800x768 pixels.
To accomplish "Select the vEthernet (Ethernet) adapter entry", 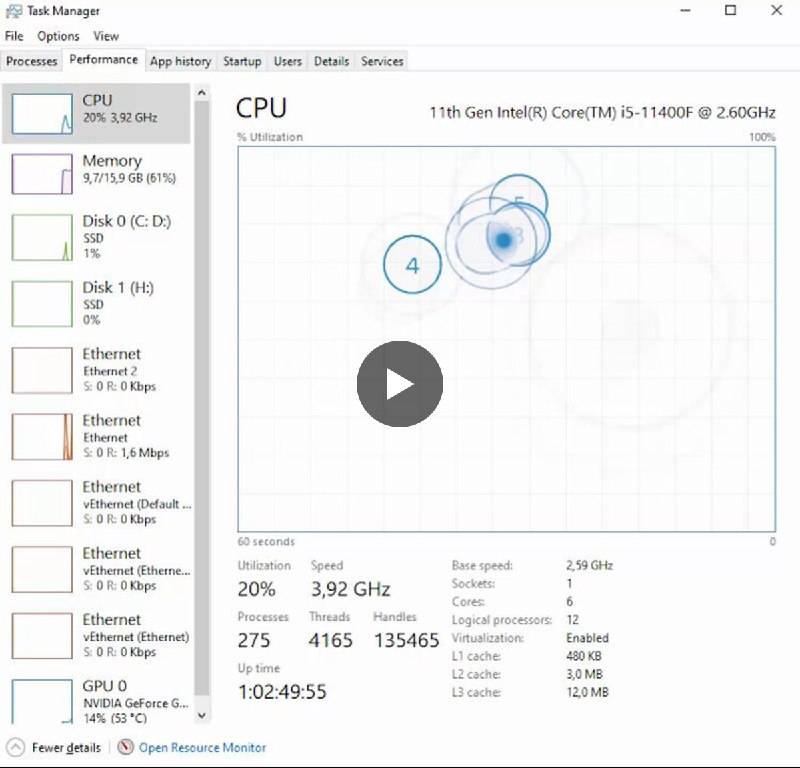I will (97, 635).
